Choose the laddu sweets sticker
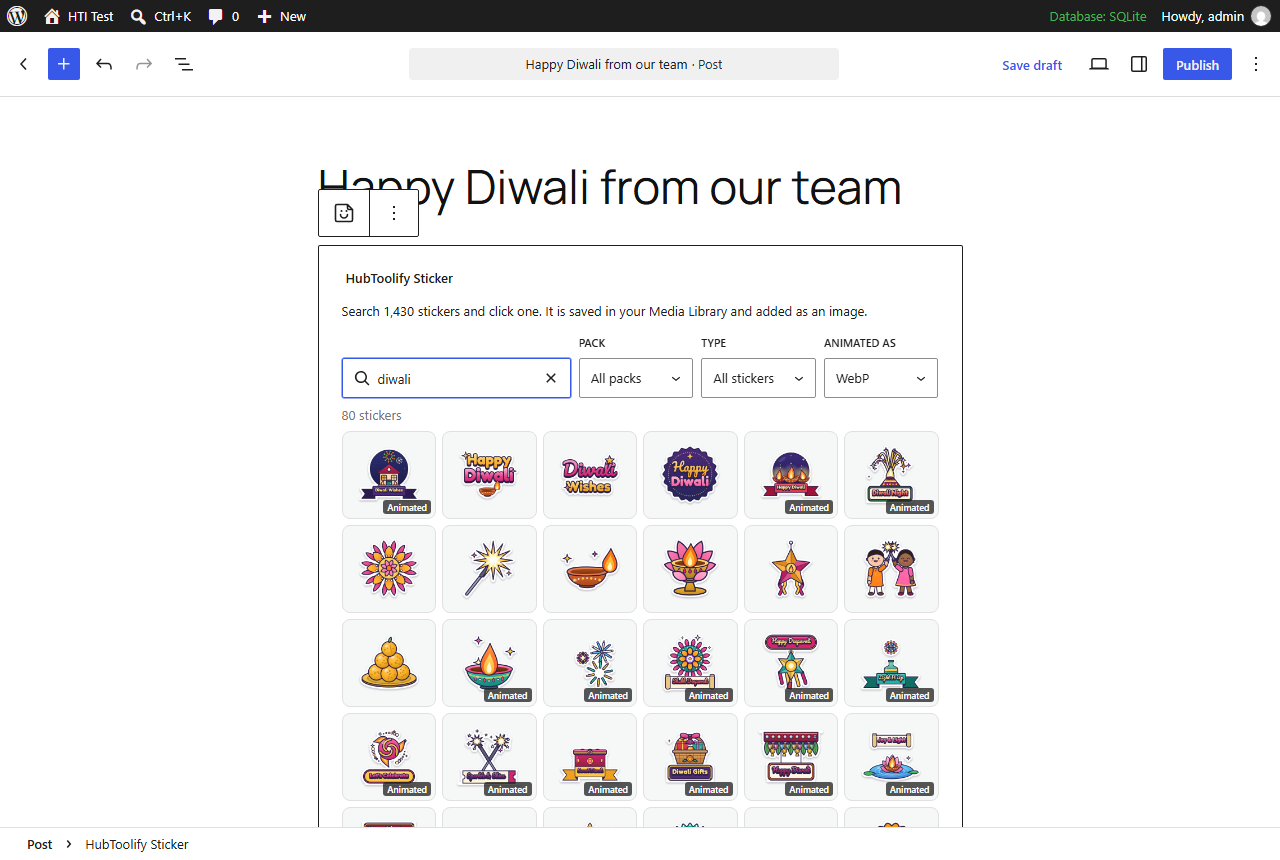Screen dimensions: 1280x860 [x=389, y=663]
